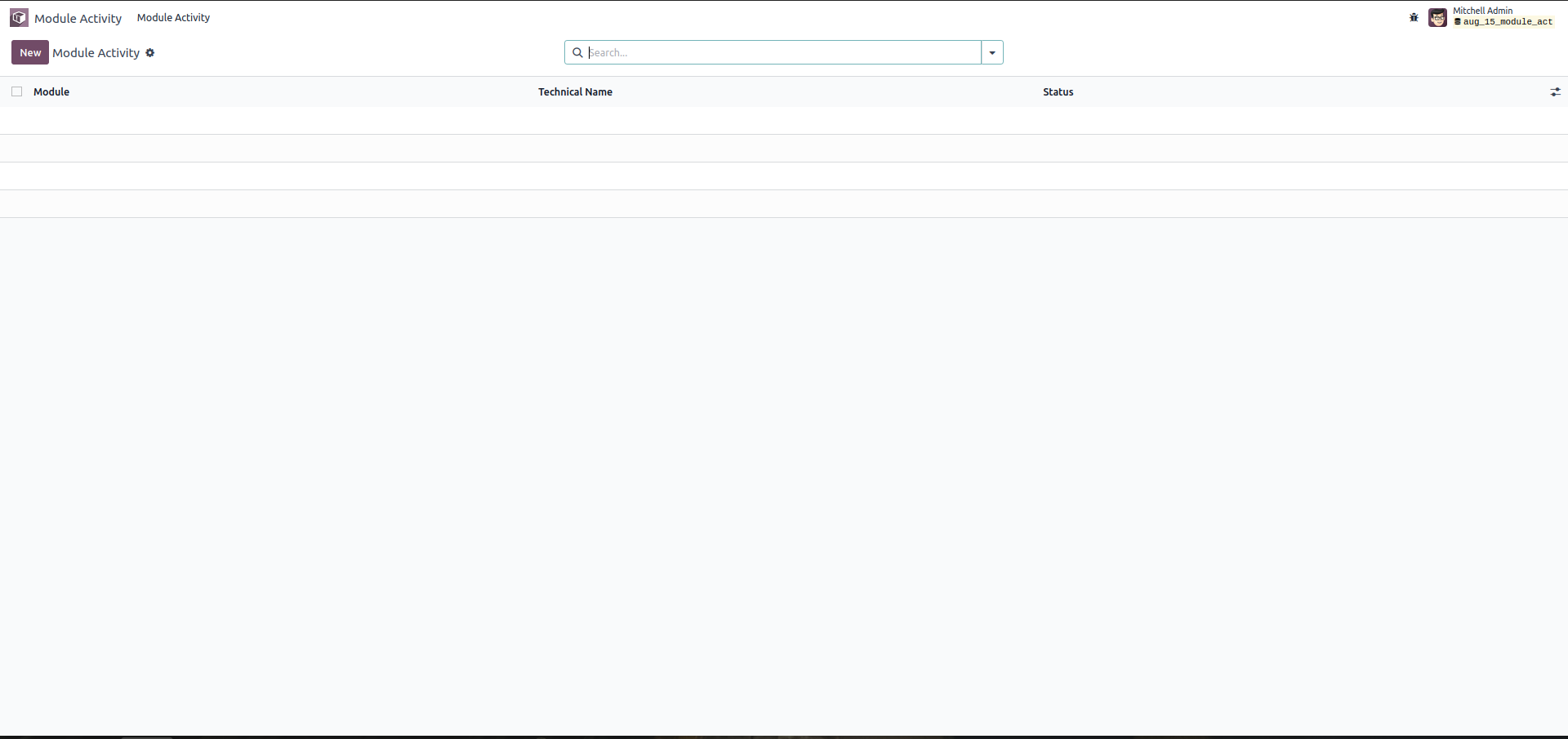Click the Module Activity breadcrumb title
Image resolution: width=1568 pixels, height=739 pixels.
click(x=96, y=53)
